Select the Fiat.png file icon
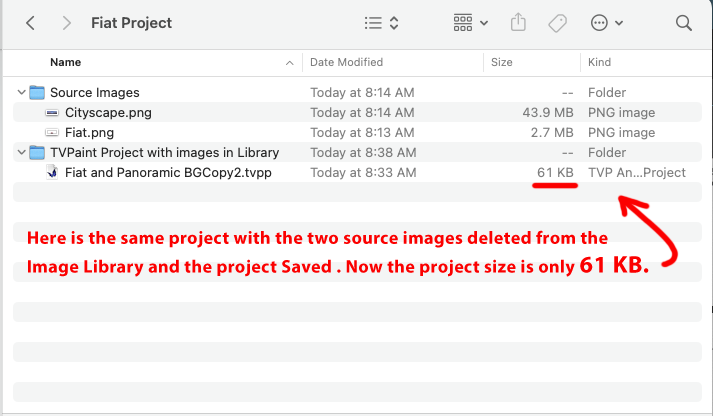 (x=52, y=132)
